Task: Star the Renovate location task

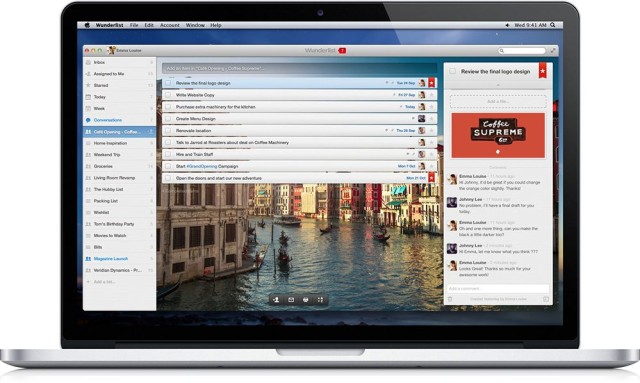Action: [431, 131]
